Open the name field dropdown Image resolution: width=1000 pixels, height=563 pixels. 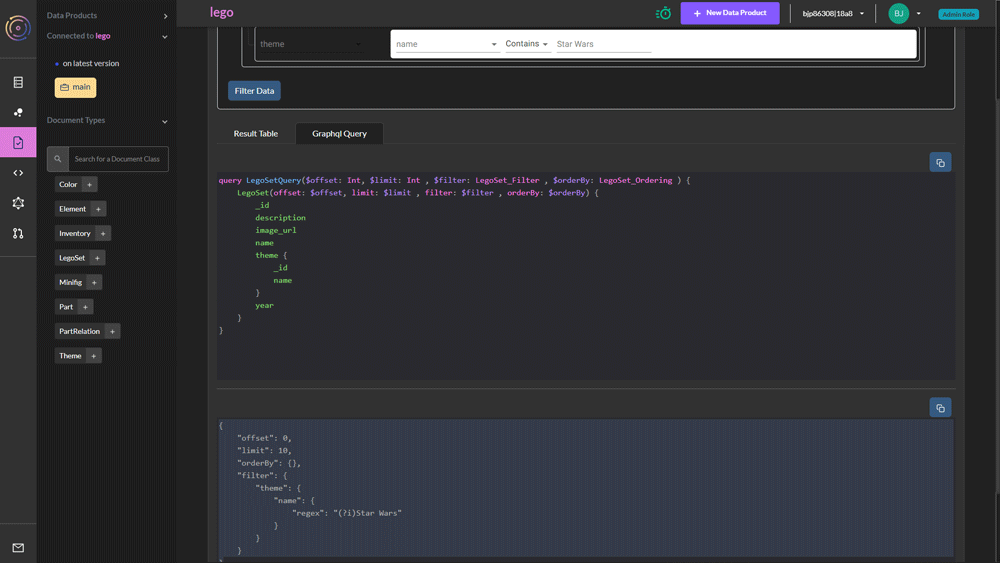click(446, 44)
